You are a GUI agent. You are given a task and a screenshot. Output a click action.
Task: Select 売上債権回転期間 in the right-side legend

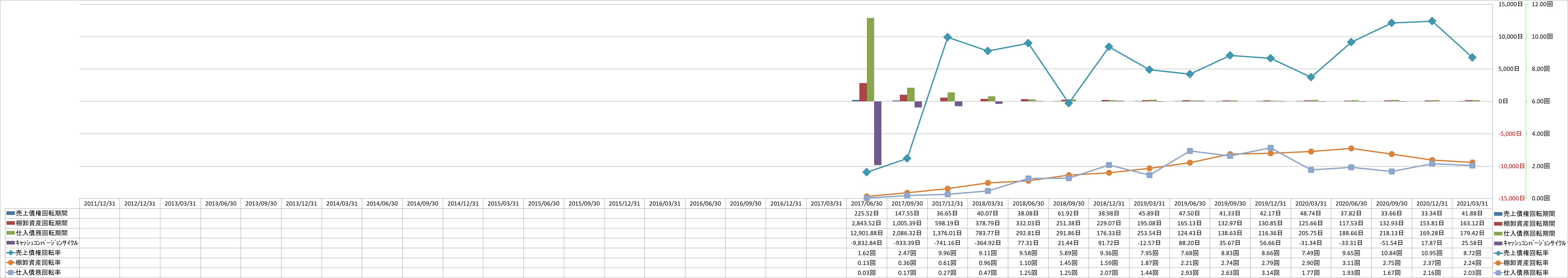click(x=1524, y=213)
